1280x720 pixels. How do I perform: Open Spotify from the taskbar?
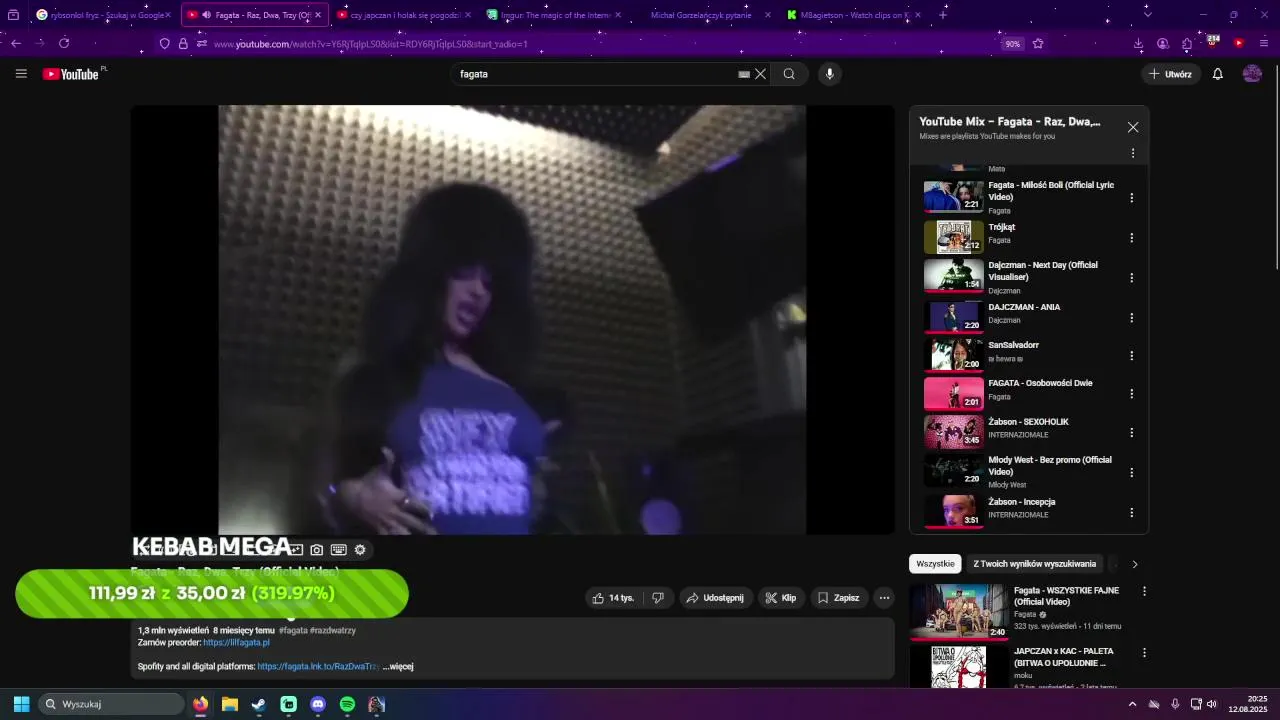tap(347, 704)
